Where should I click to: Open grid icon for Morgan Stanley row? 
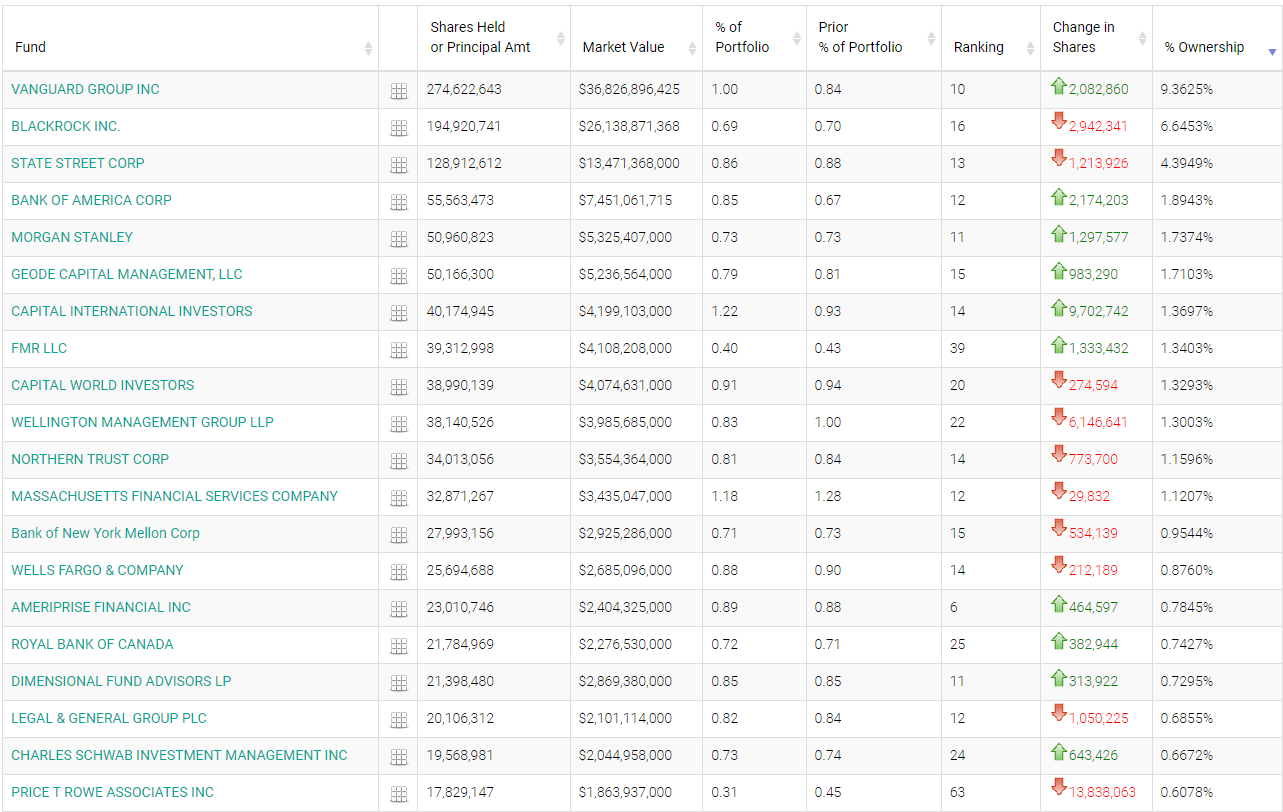click(x=399, y=239)
